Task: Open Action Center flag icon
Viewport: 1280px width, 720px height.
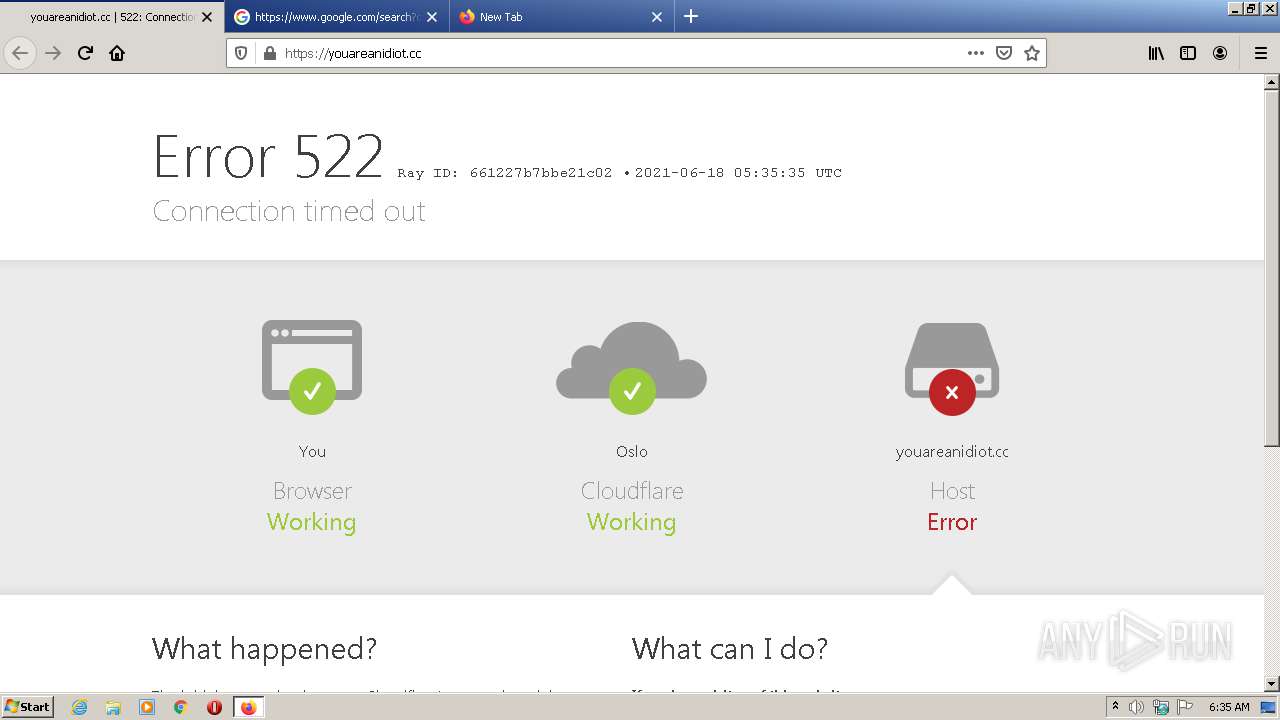Action: (x=1185, y=707)
